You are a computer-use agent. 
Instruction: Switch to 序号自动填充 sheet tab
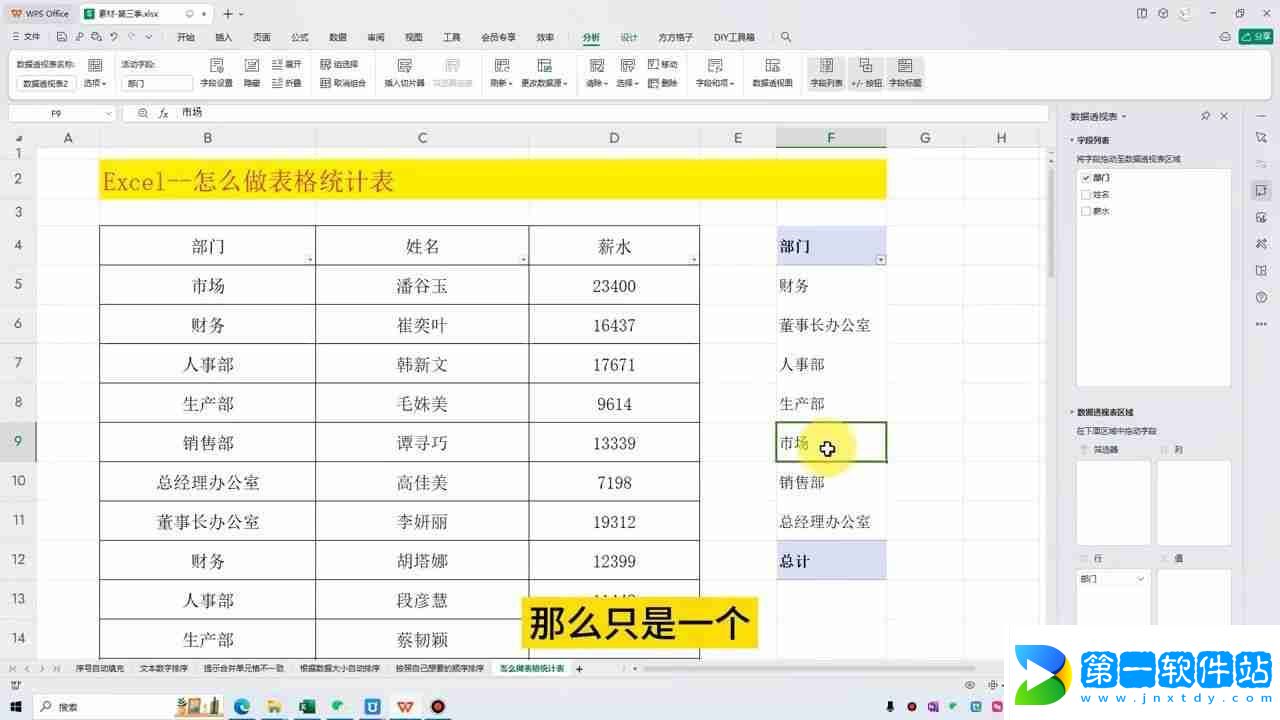point(100,668)
